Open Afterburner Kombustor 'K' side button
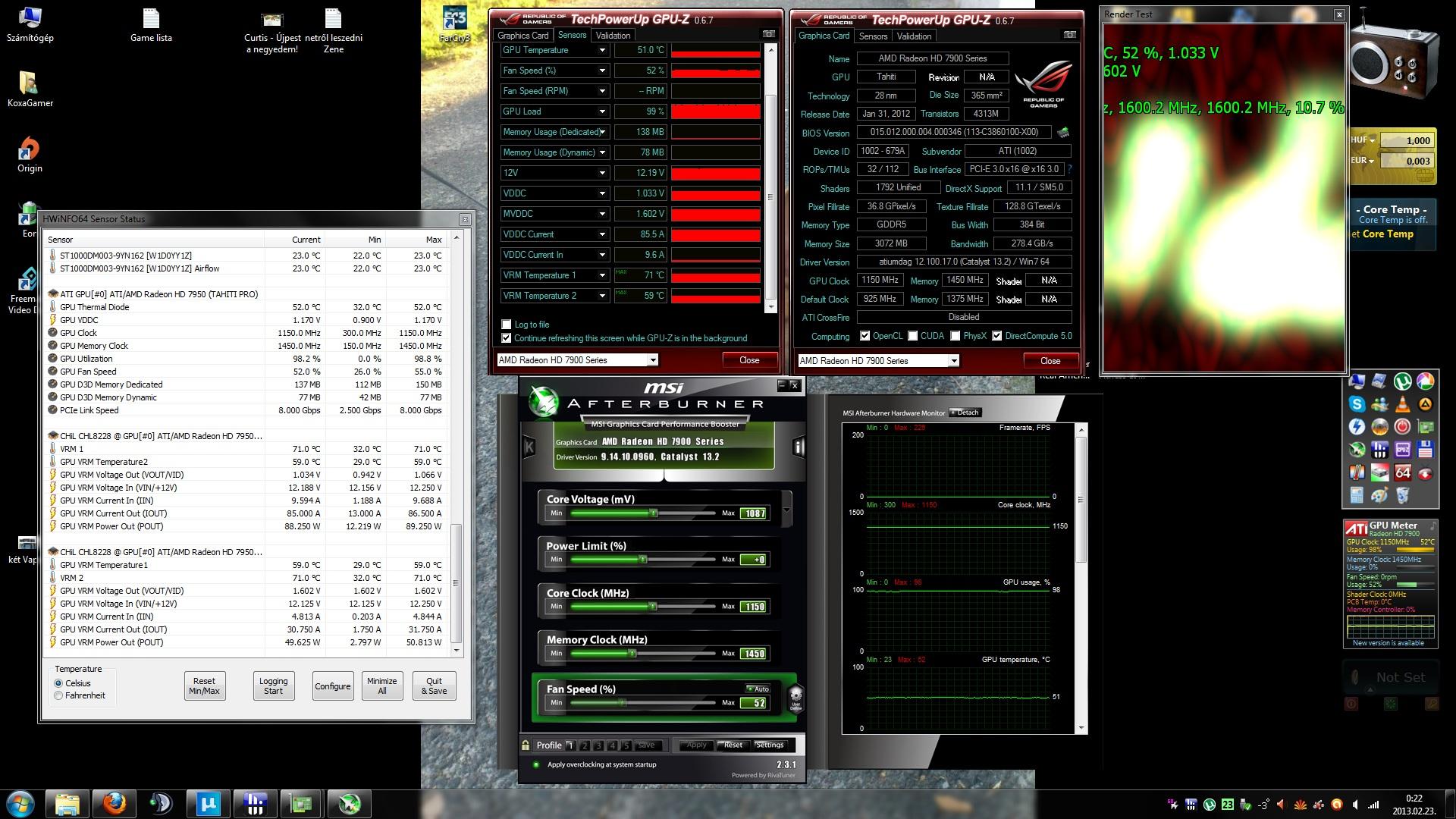Image resolution: width=1456 pixels, height=819 pixels. click(x=529, y=447)
